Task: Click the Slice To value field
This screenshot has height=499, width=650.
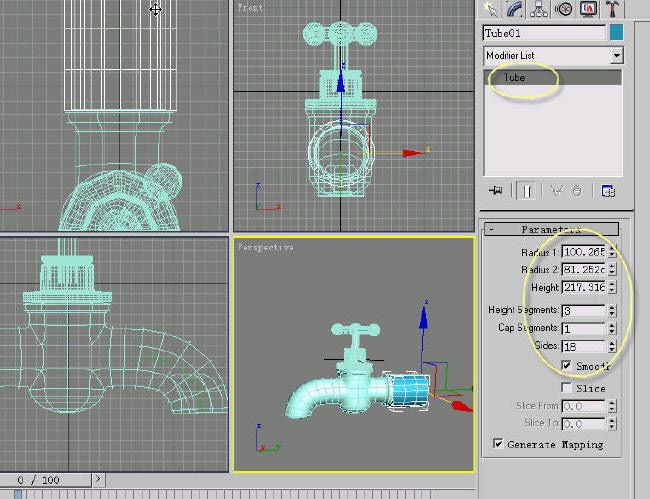Action: pyautogui.click(x=583, y=424)
